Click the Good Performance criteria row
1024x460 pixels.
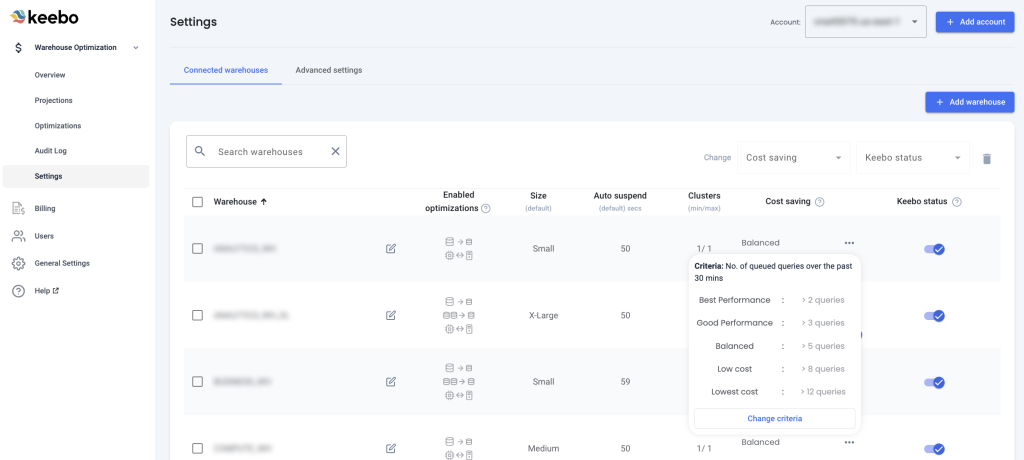click(772, 323)
